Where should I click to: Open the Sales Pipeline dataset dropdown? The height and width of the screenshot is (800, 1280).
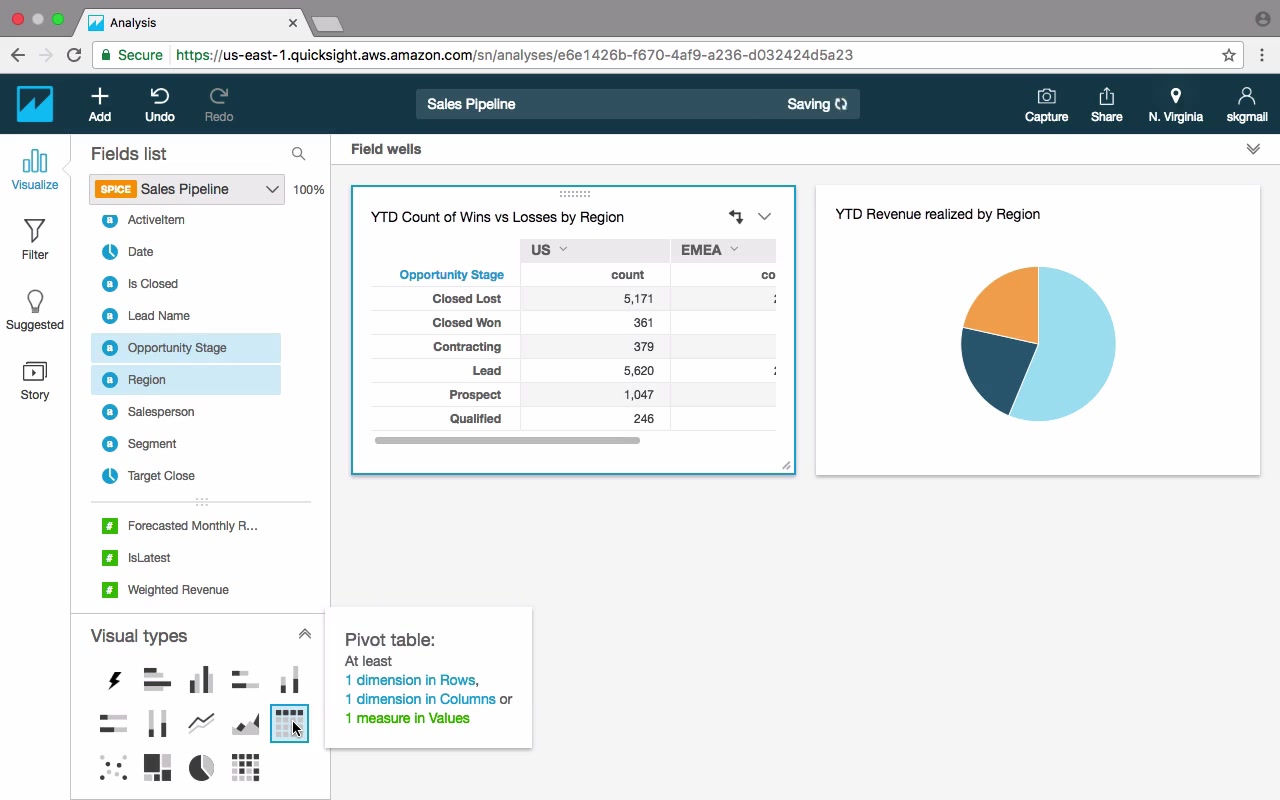(188, 189)
